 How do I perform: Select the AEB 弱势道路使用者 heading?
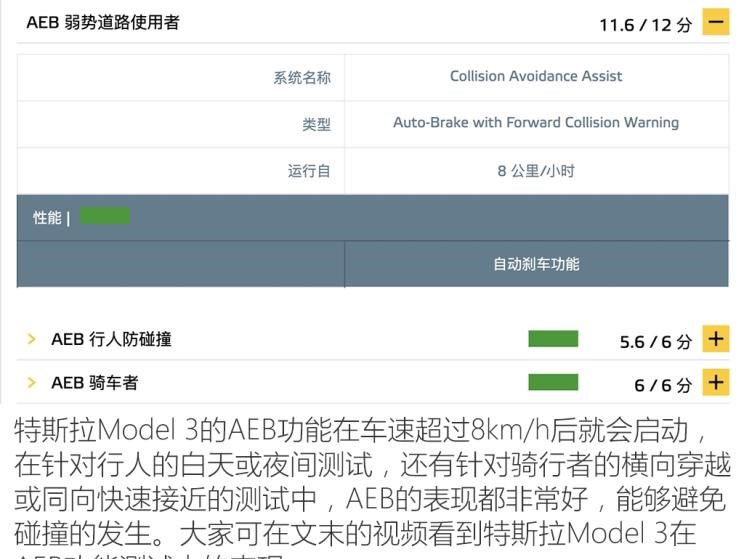[x=103, y=22]
